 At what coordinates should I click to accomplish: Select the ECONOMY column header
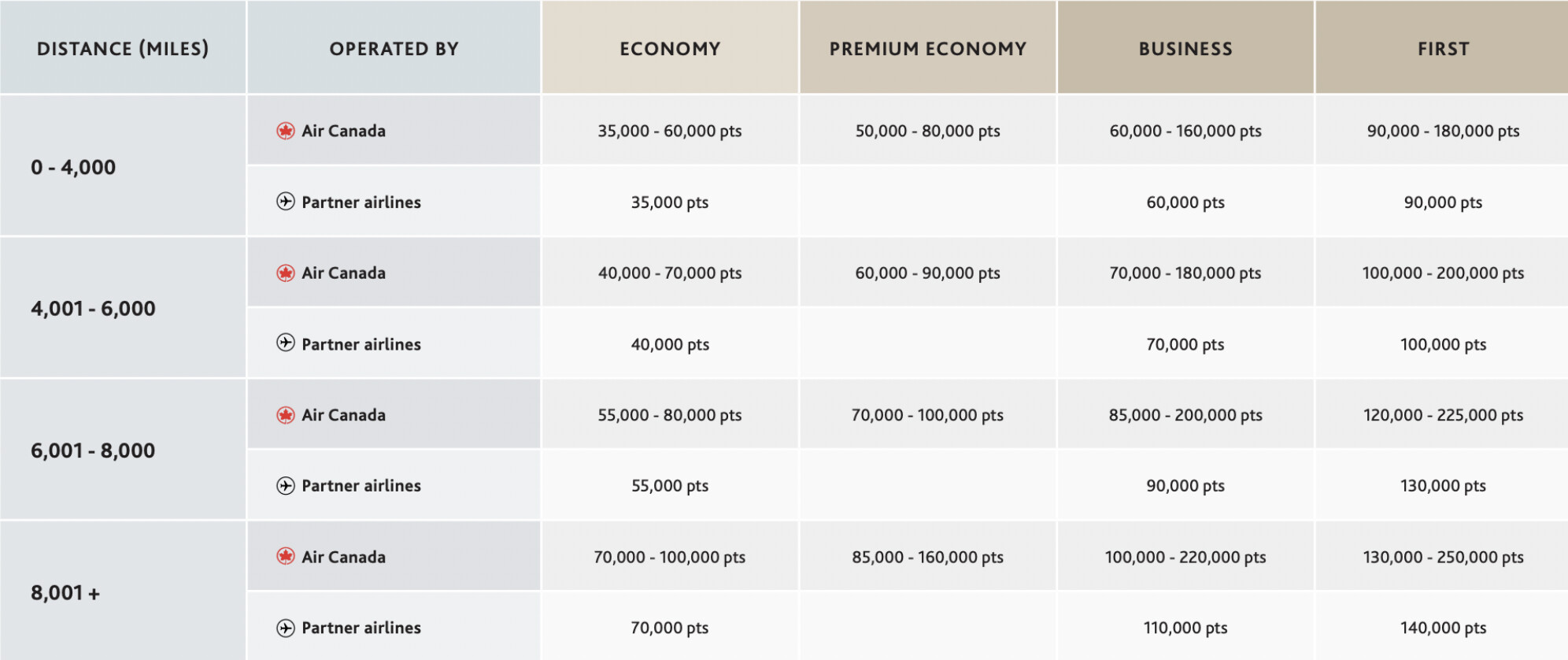point(670,47)
